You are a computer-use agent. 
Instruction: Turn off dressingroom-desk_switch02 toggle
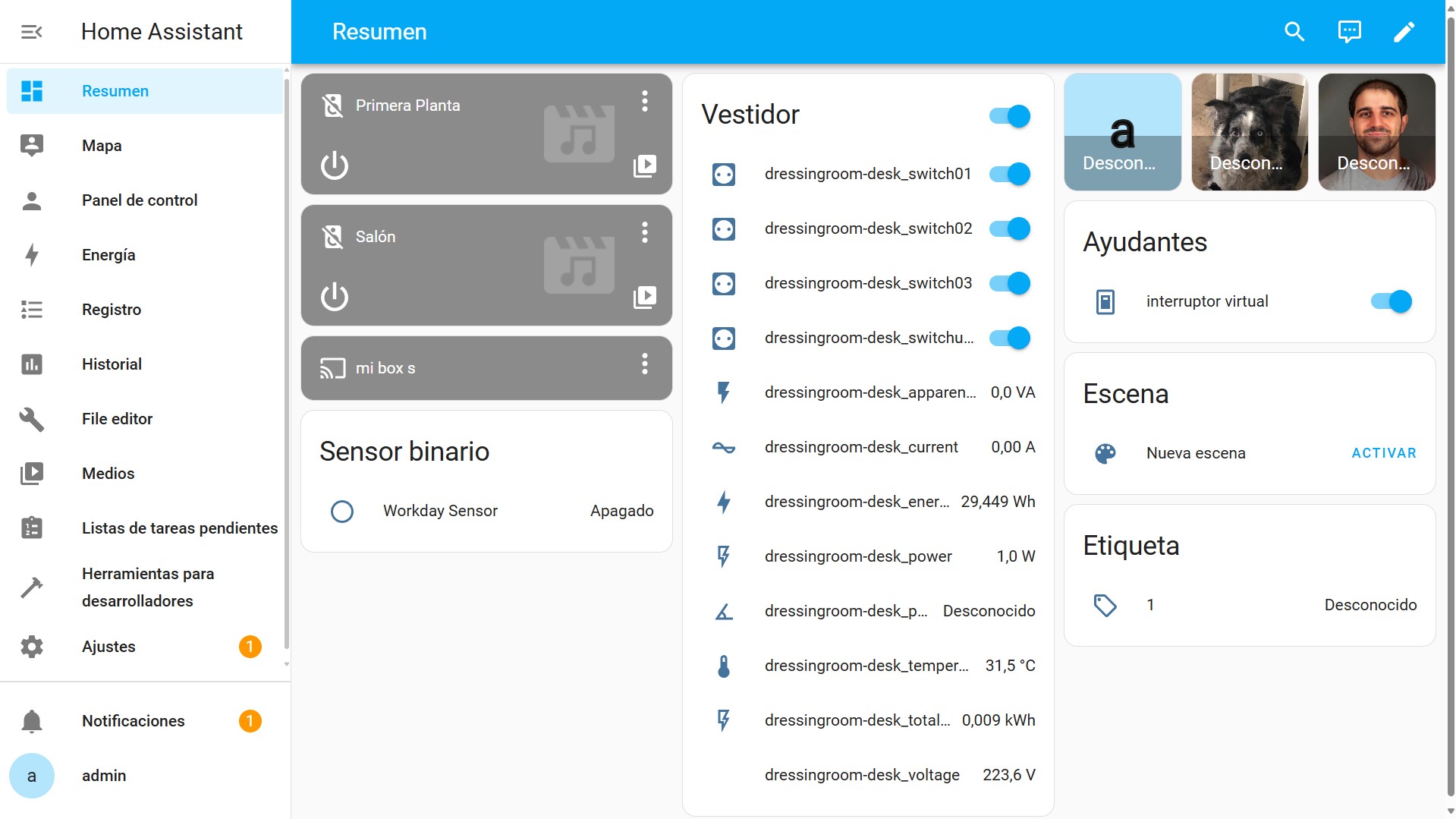[1010, 228]
